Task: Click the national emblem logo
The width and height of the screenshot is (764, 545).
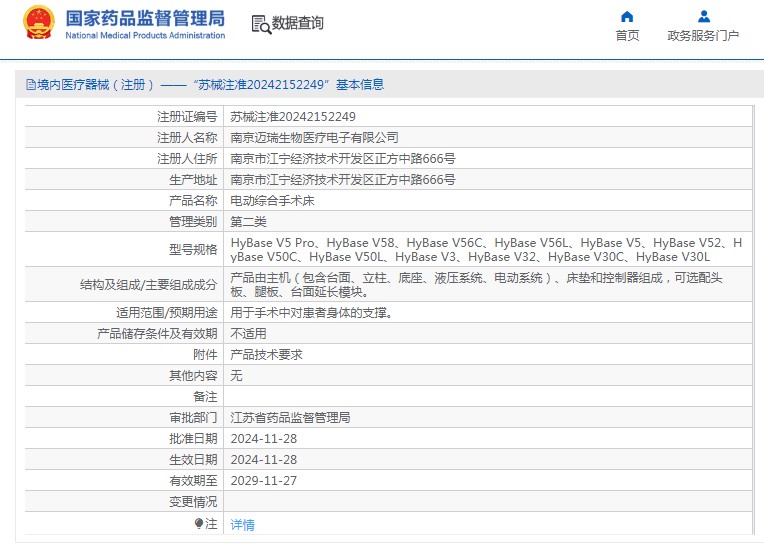Action: tap(38, 23)
